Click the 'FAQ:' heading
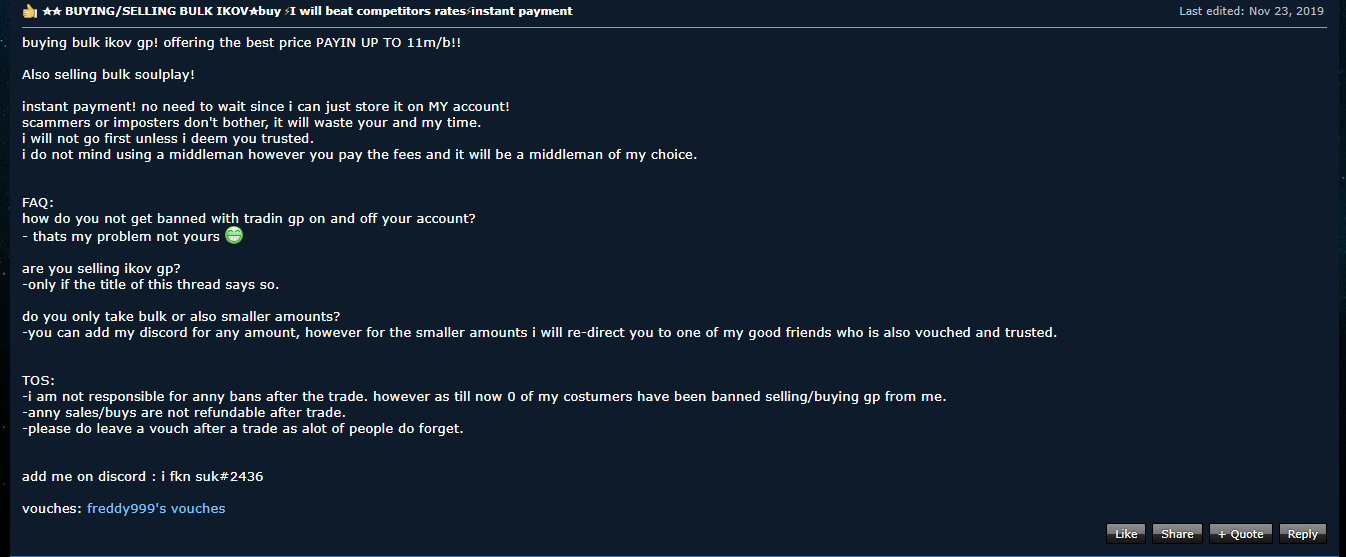Screen dimensions: 1346x557 pyautogui.click(x=38, y=203)
